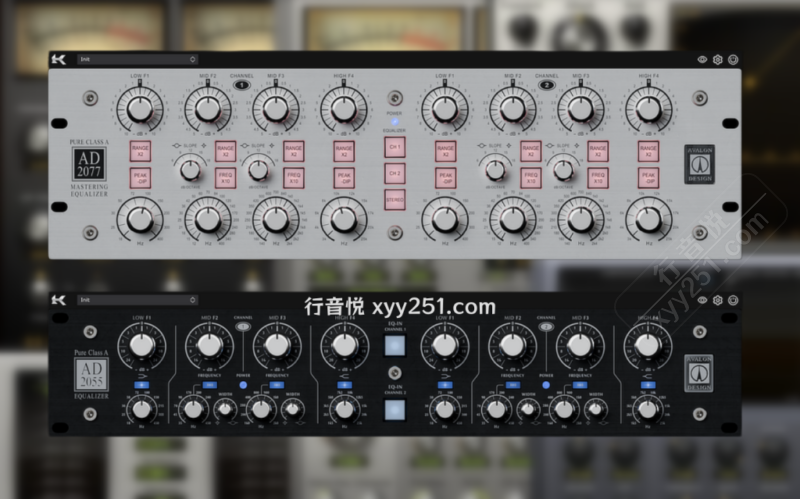Toggle PEAK-DIP for channel 2 LOW F1
Screen dimensions: 800x499
445,178
